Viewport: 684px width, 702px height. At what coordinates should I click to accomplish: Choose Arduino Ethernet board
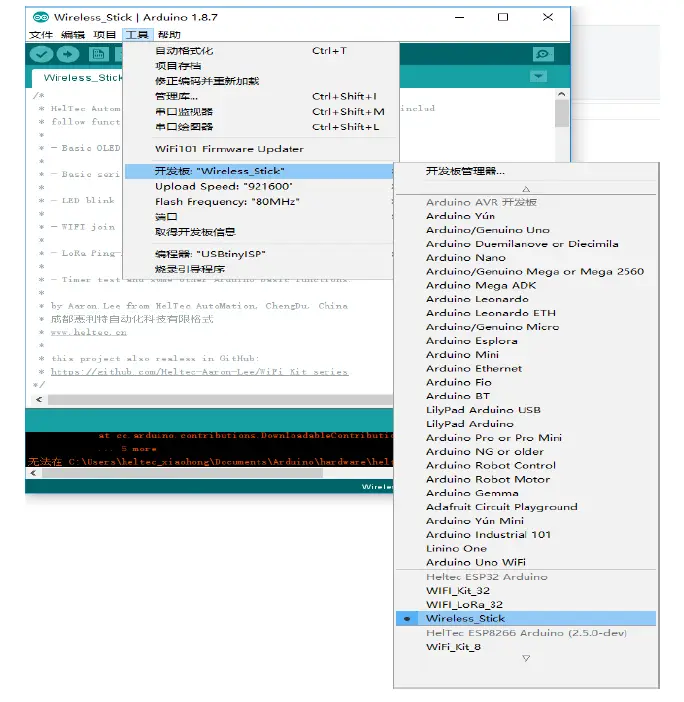pyautogui.click(x=526, y=368)
